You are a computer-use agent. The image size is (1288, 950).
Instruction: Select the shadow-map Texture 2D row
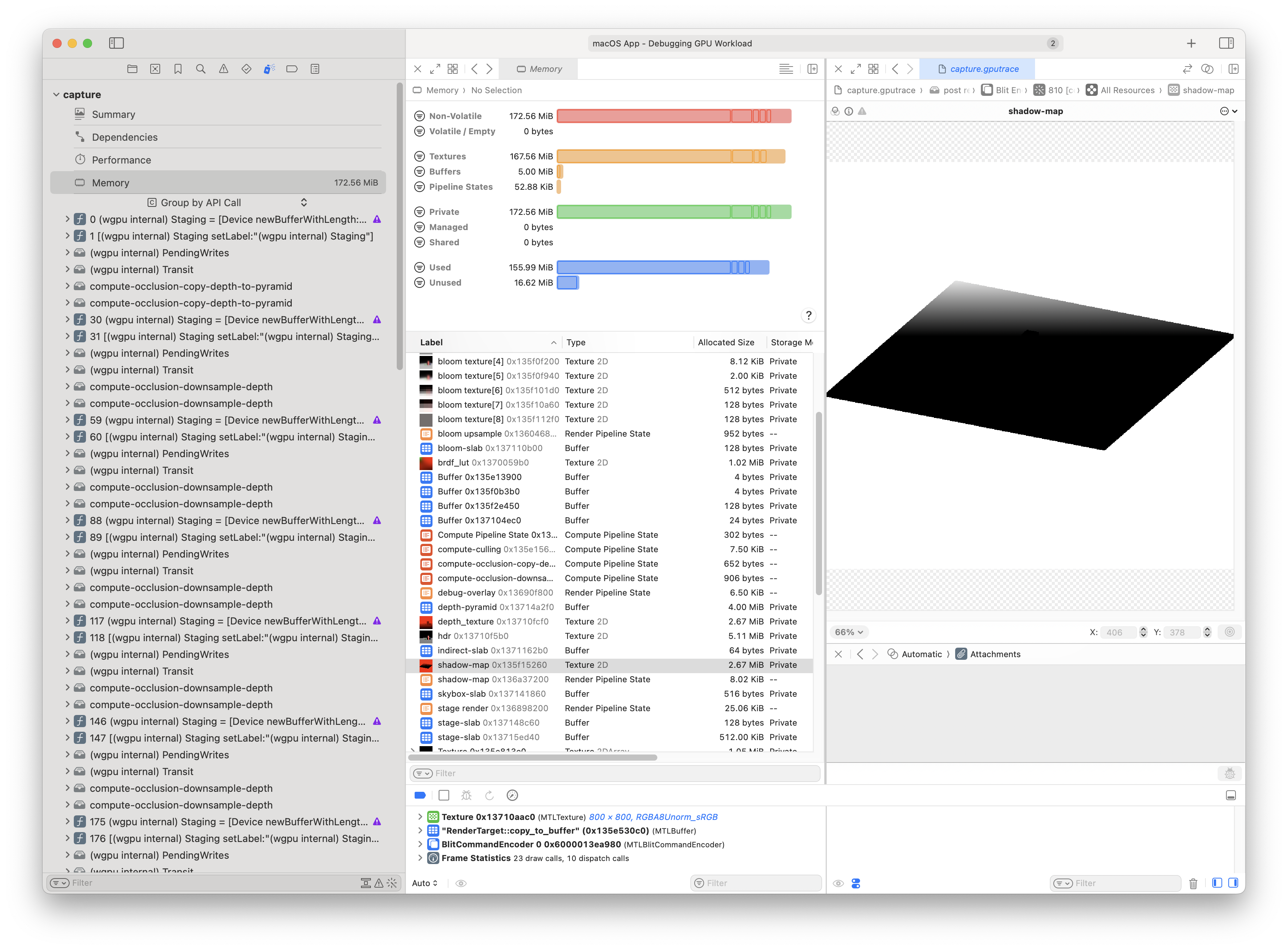[610, 665]
